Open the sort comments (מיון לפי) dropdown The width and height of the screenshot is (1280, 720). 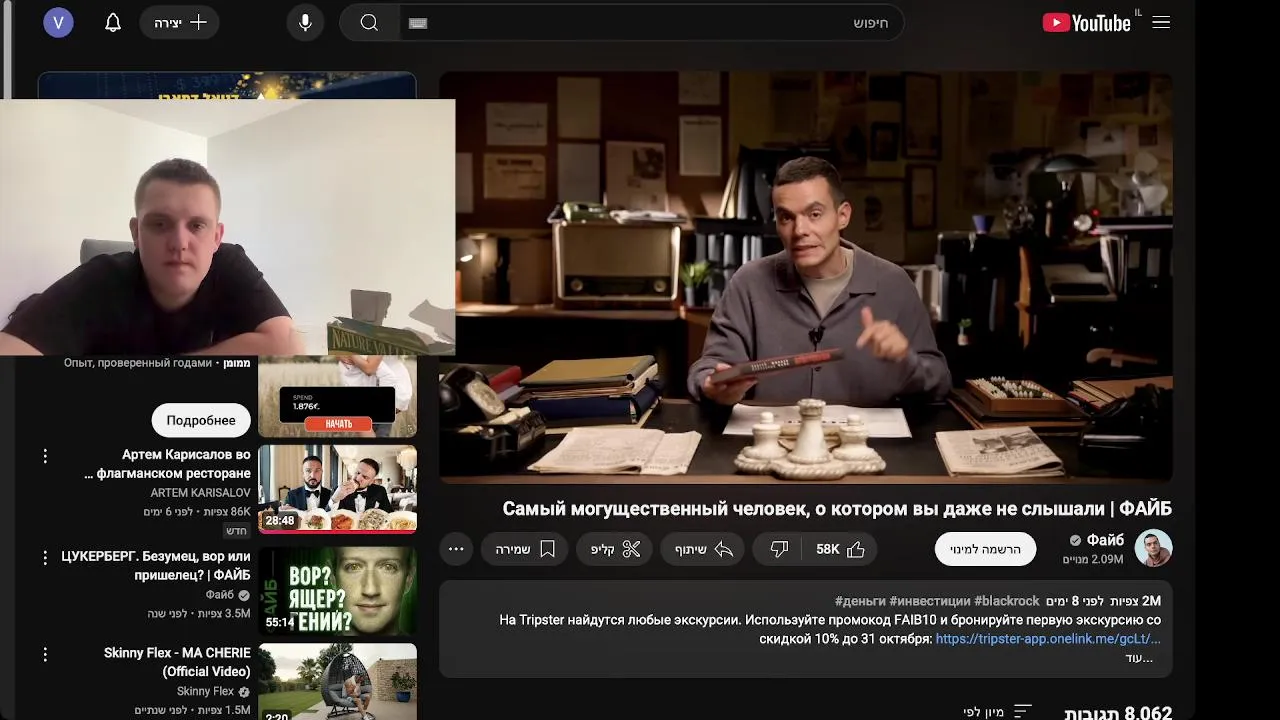pyautogui.click(x=997, y=712)
